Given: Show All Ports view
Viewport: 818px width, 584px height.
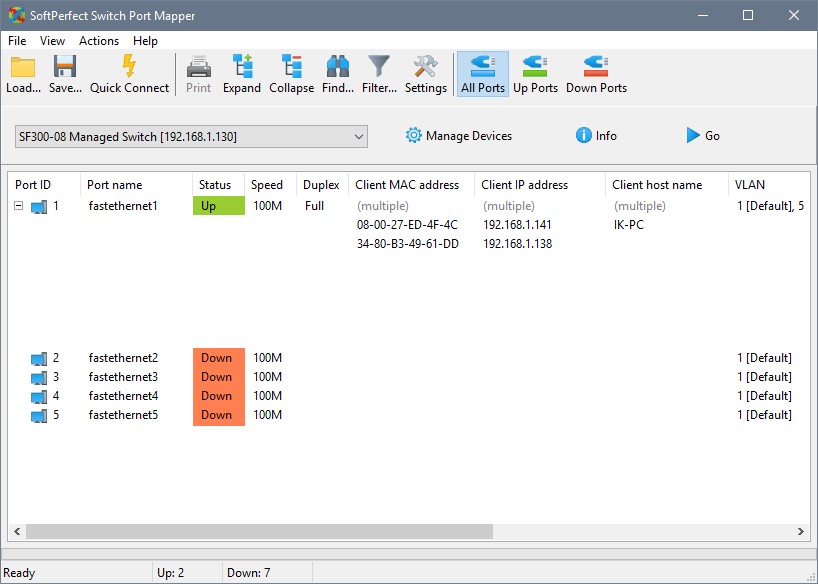Looking at the screenshot, I should [x=483, y=74].
